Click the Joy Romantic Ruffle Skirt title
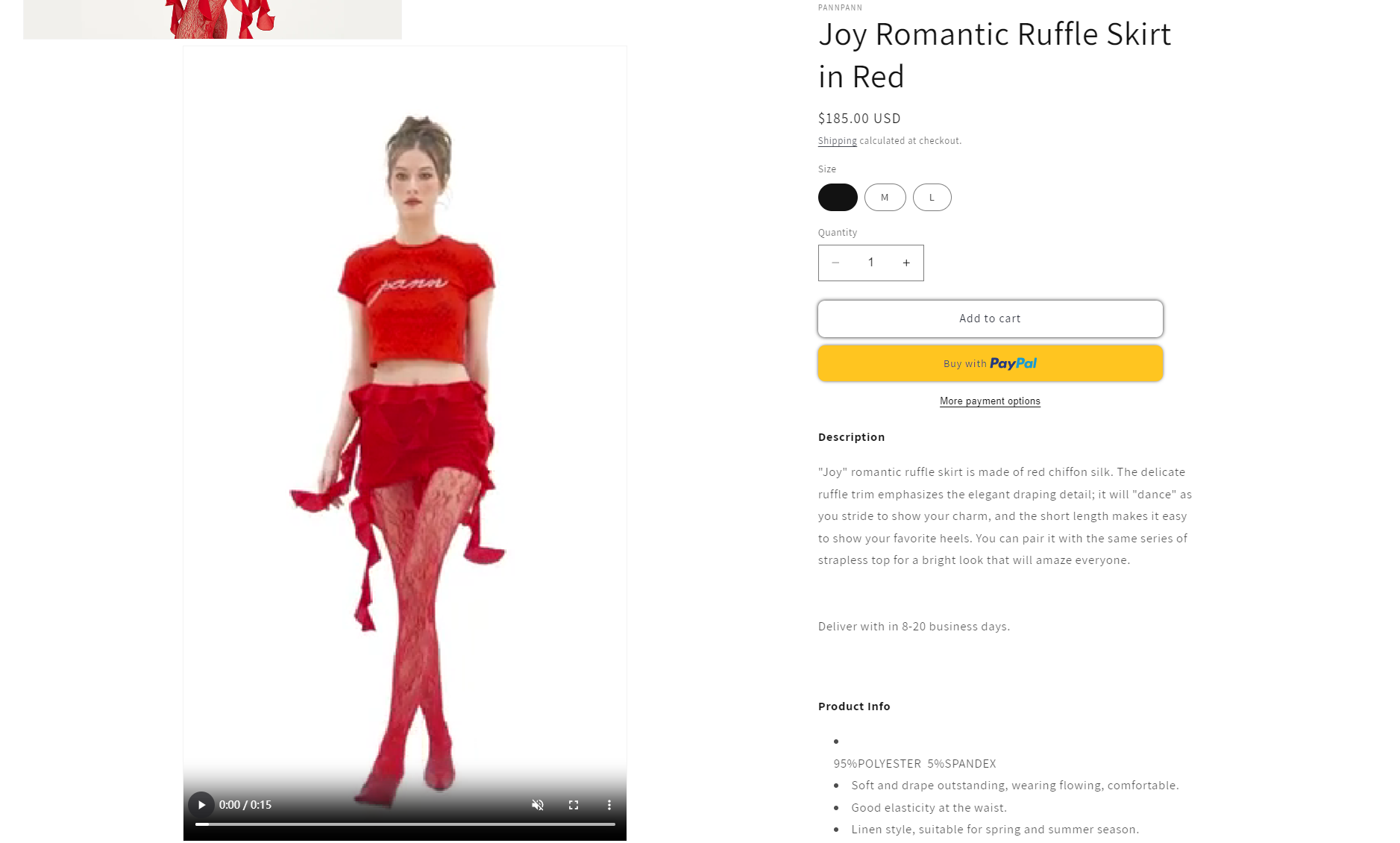 point(994,55)
